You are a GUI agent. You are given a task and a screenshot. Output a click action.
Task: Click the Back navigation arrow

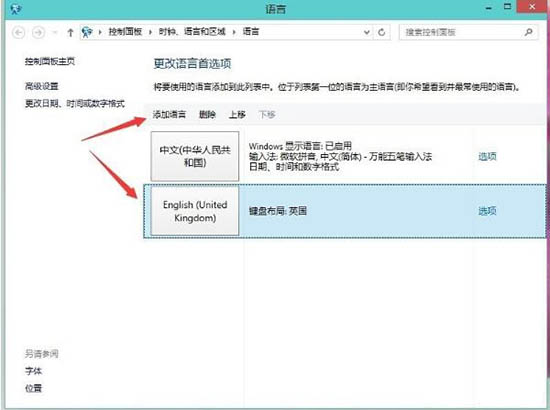[19, 33]
